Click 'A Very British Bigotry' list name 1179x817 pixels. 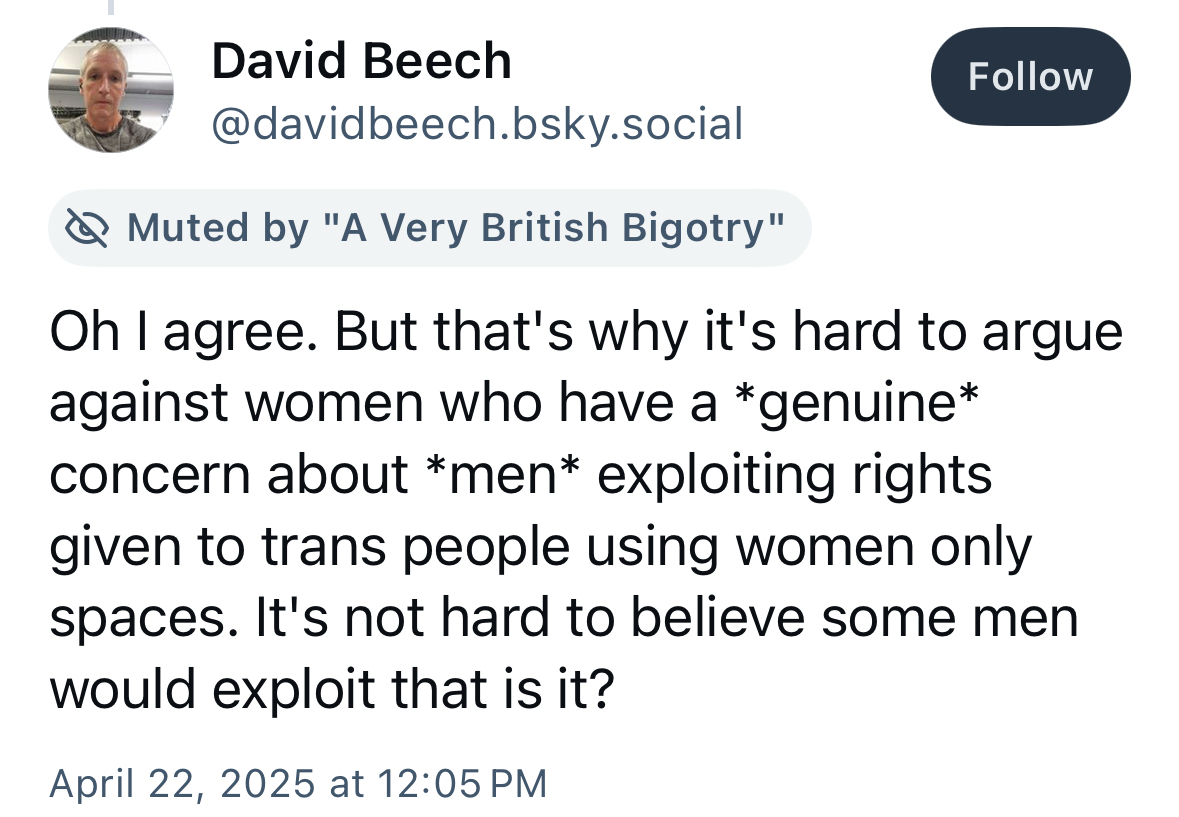[562, 228]
